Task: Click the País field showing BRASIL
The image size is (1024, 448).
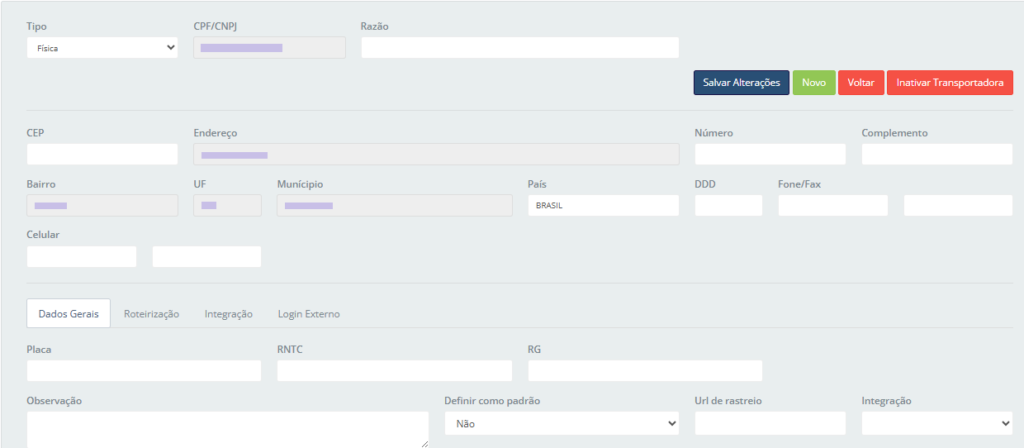Action: (603, 206)
